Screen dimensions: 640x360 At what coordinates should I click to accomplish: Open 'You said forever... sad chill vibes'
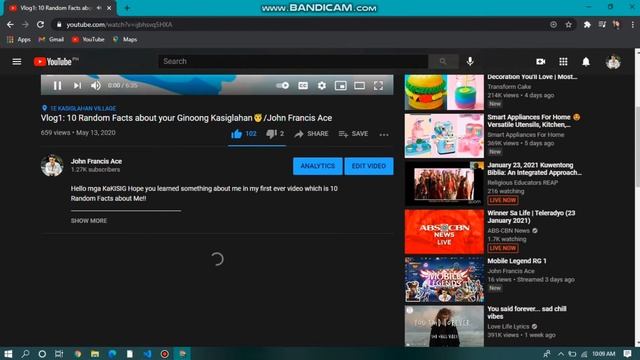click(x=527, y=313)
